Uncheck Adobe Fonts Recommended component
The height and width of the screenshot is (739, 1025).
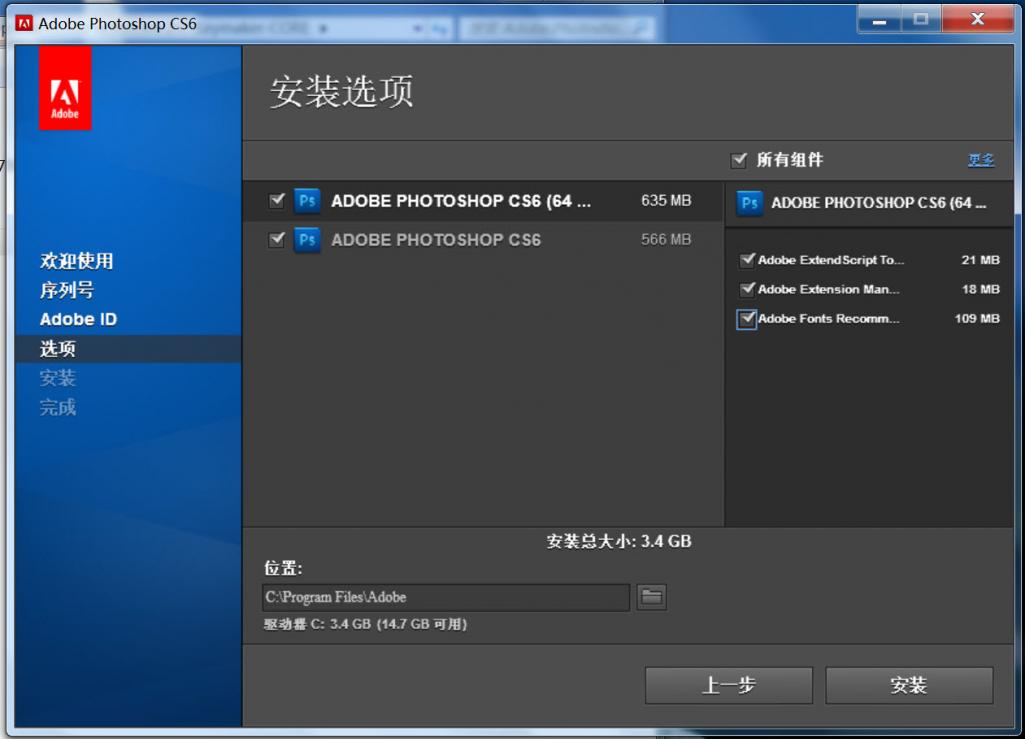[746, 319]
